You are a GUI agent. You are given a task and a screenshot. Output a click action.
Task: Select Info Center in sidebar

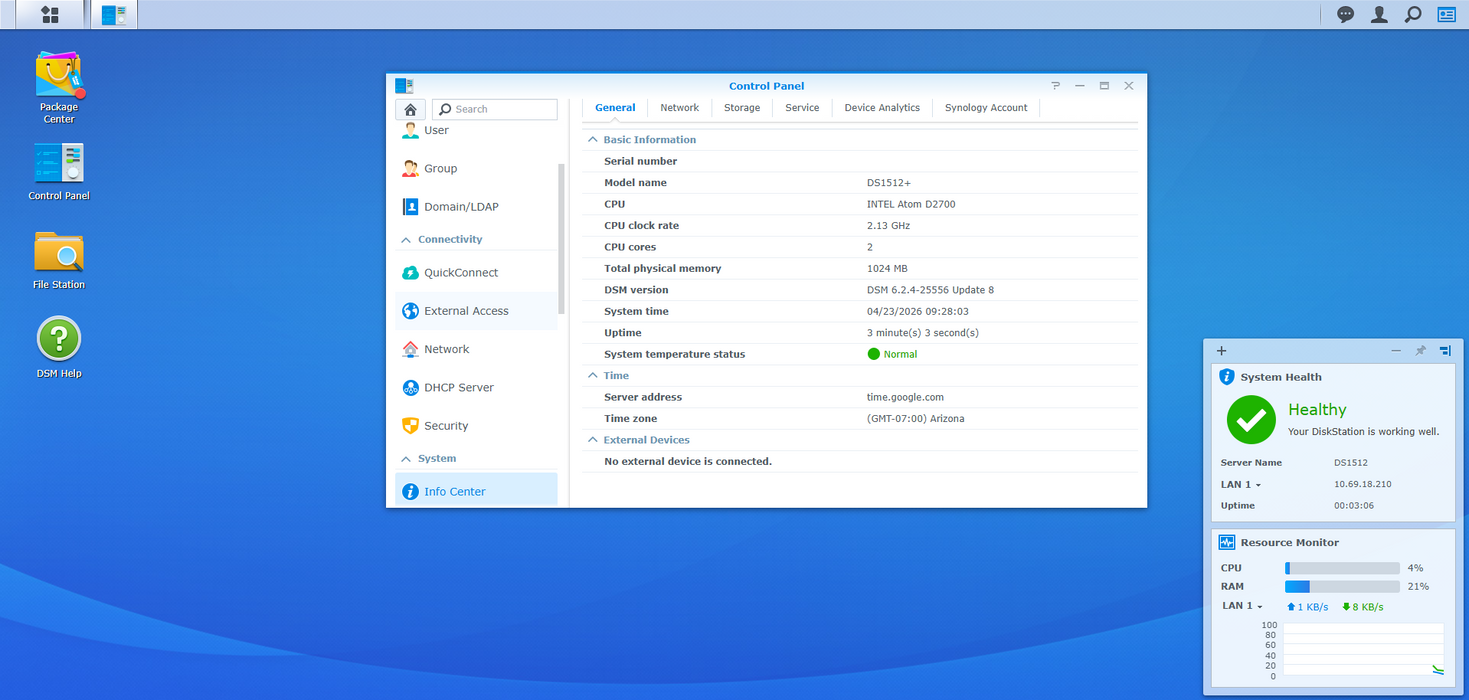click(x=476, y=491)
